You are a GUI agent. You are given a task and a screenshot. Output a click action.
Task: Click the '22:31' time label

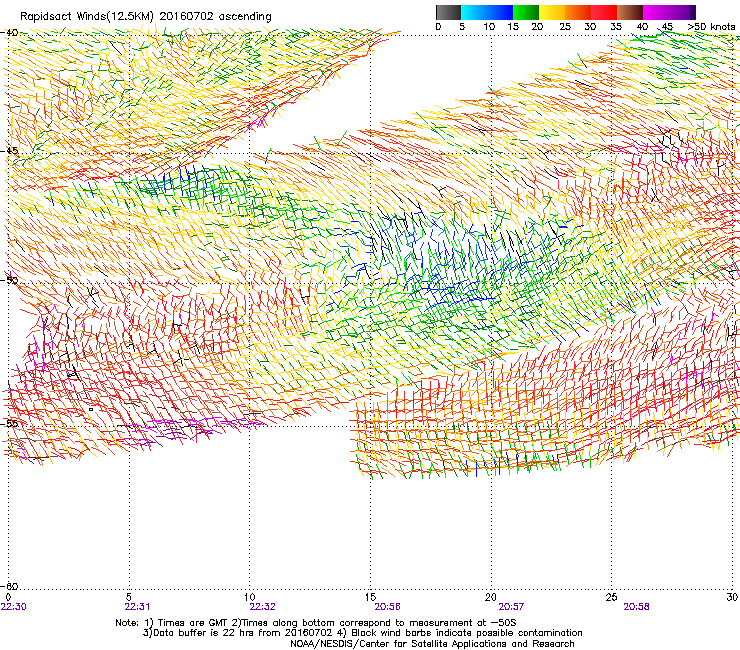click(x=137, y=607)
